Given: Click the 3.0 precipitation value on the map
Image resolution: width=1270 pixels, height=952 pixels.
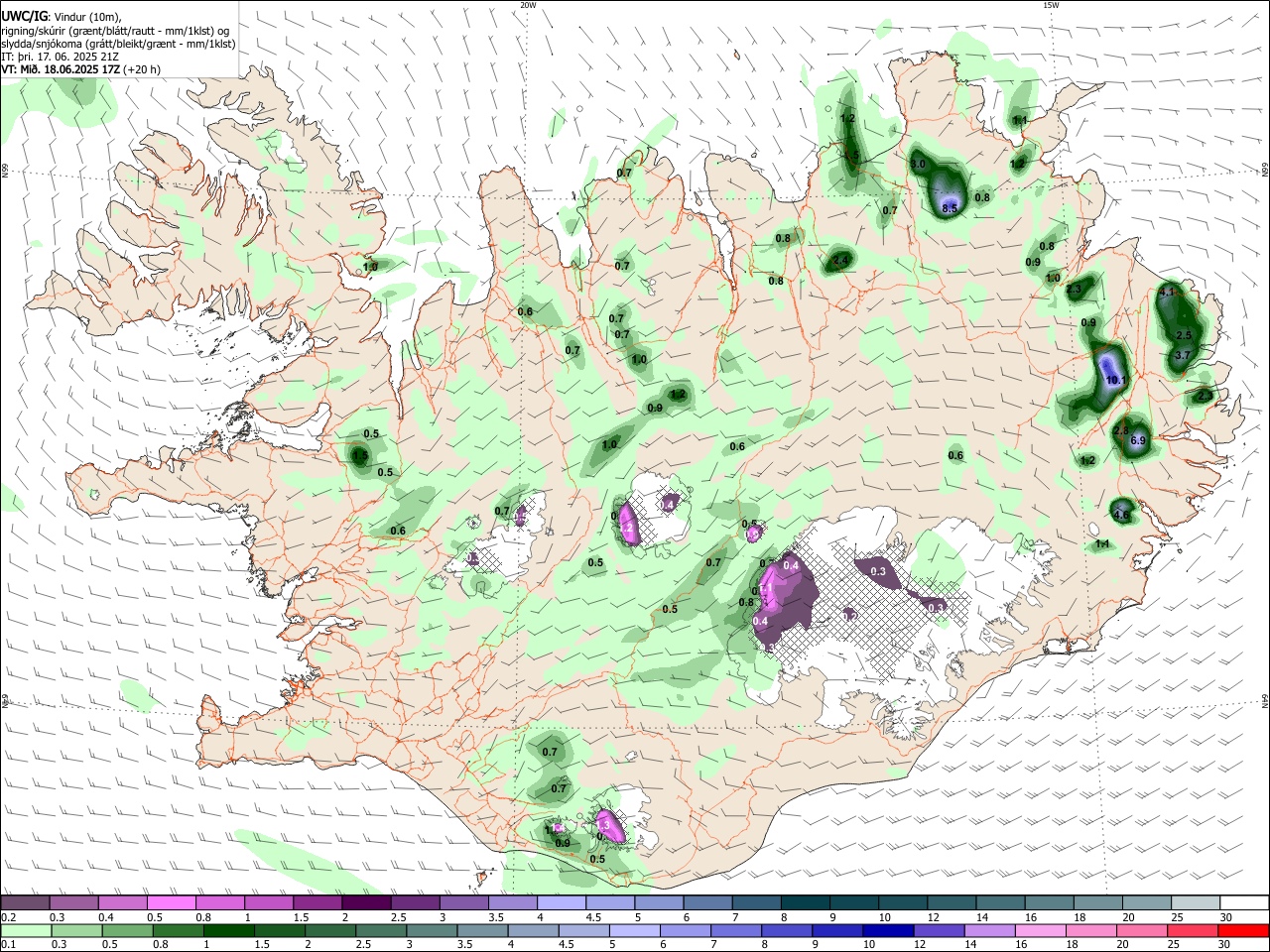Looking at the screenshot, I should (x=918, y=164).
